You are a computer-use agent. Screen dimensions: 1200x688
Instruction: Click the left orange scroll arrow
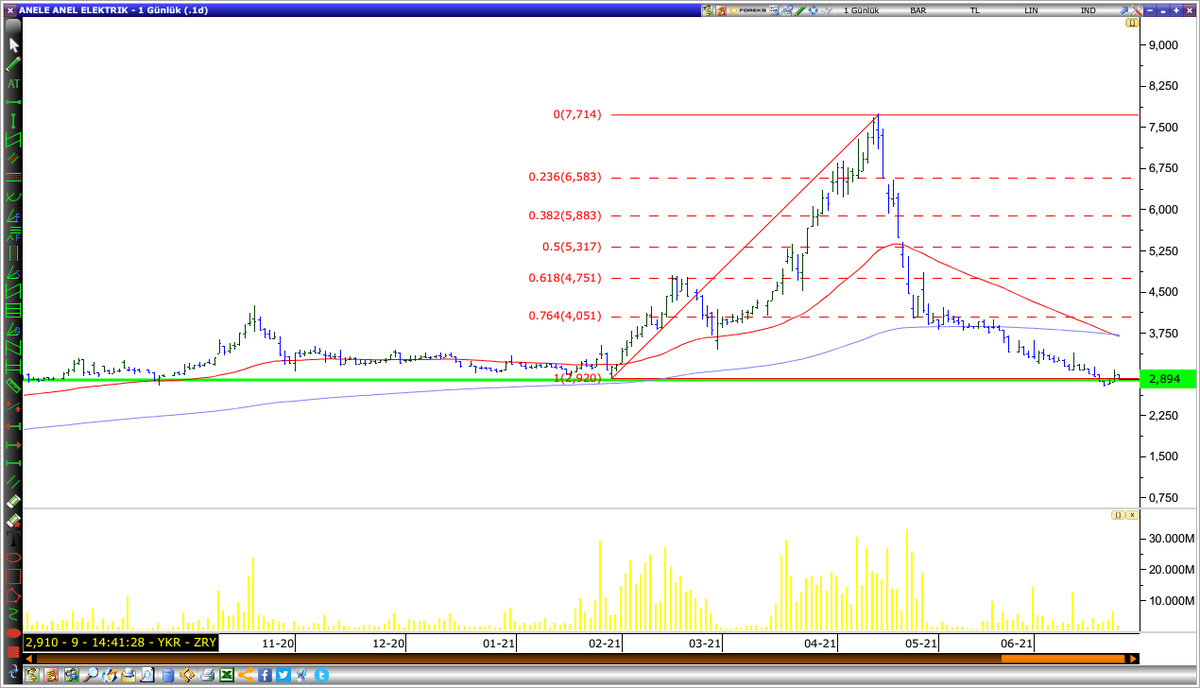click(x=29, y=658)
